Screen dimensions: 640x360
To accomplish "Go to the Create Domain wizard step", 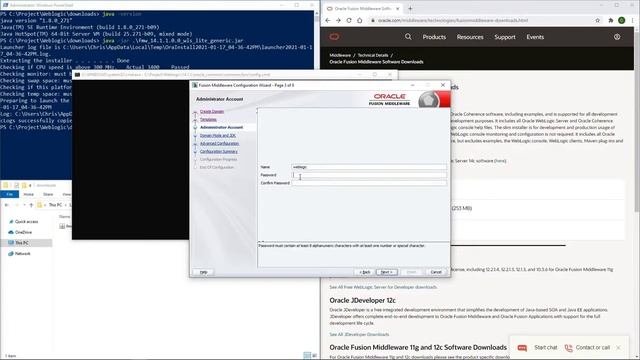I will click(x=212, y=111).
